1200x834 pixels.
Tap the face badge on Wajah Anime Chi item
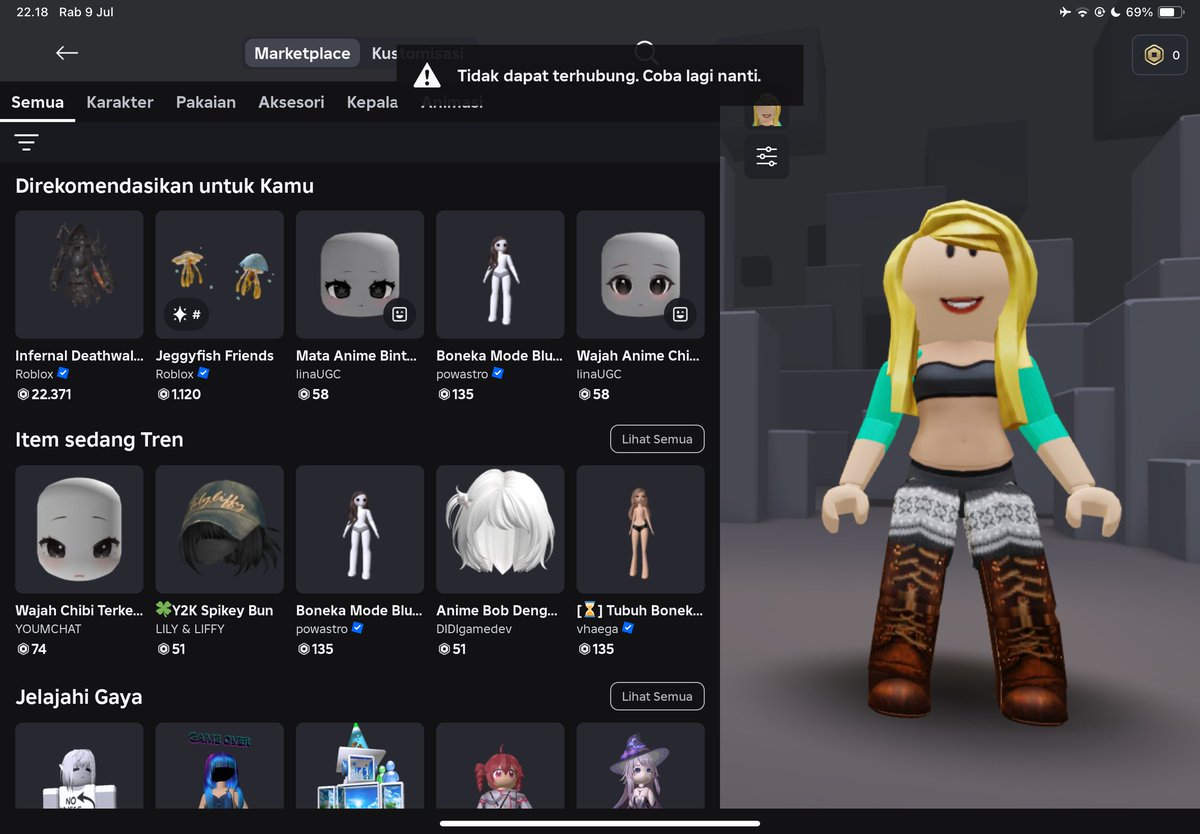click(x=680, y=314)
